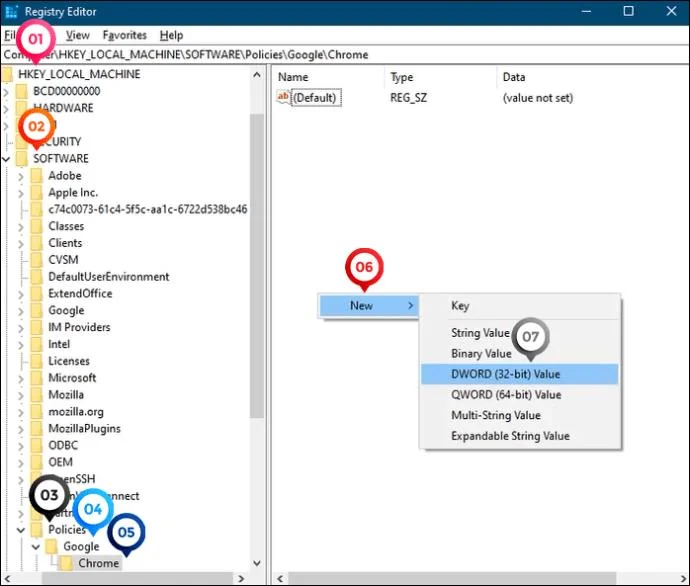The image size is (690, 586).
Task: Collapse the Google key under Policies
Action: pos(36,547)
